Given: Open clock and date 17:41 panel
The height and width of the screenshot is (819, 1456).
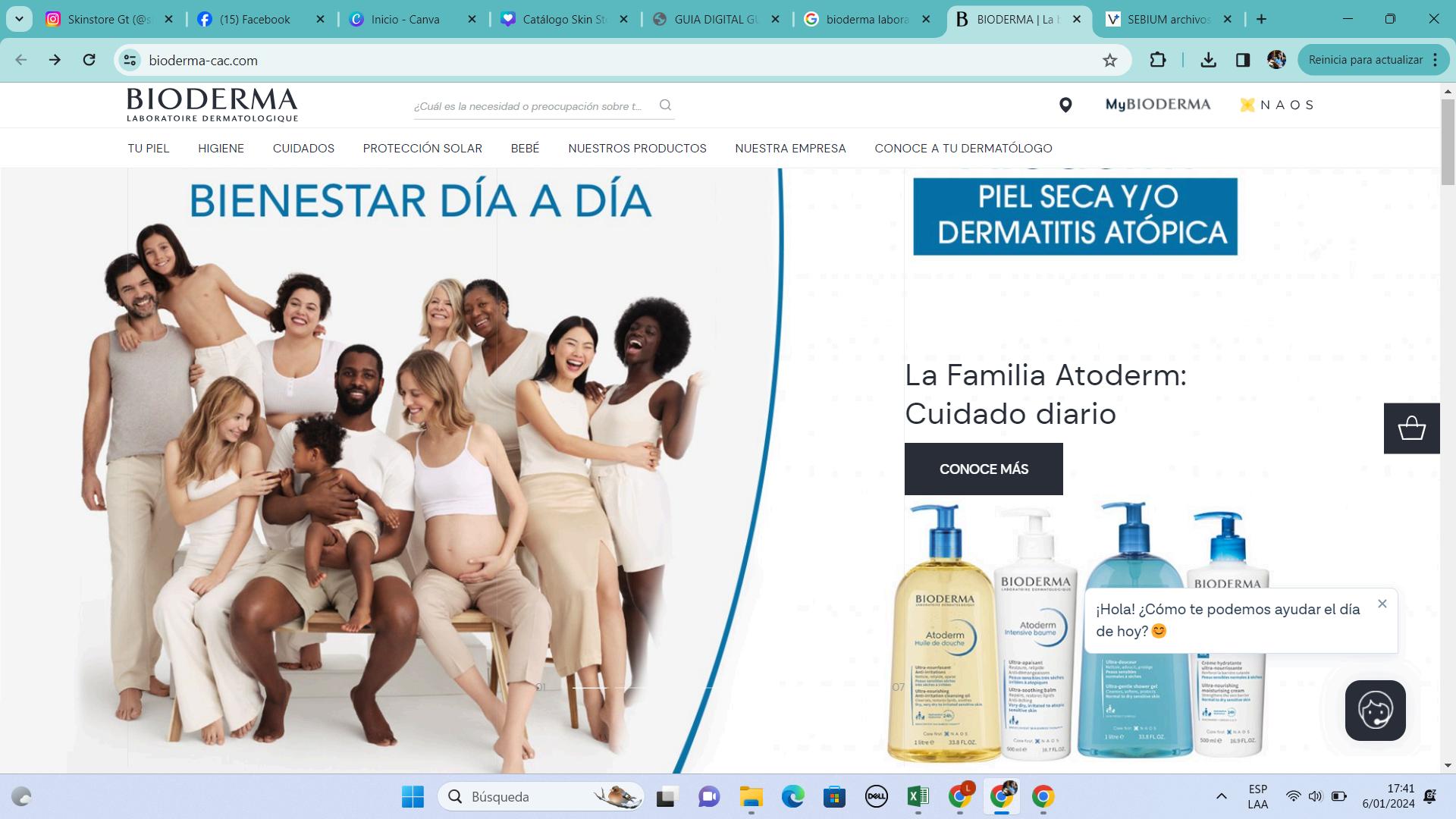Looking at the screenshot, I should (1388, 796).
